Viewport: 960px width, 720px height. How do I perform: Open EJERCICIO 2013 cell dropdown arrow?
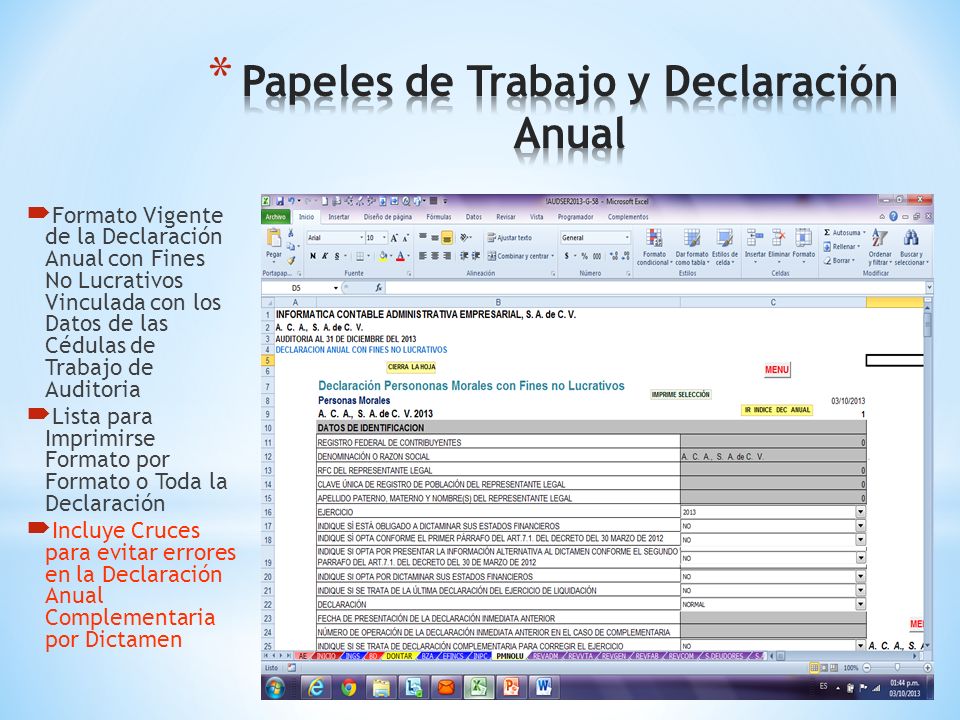pos(860,512)
